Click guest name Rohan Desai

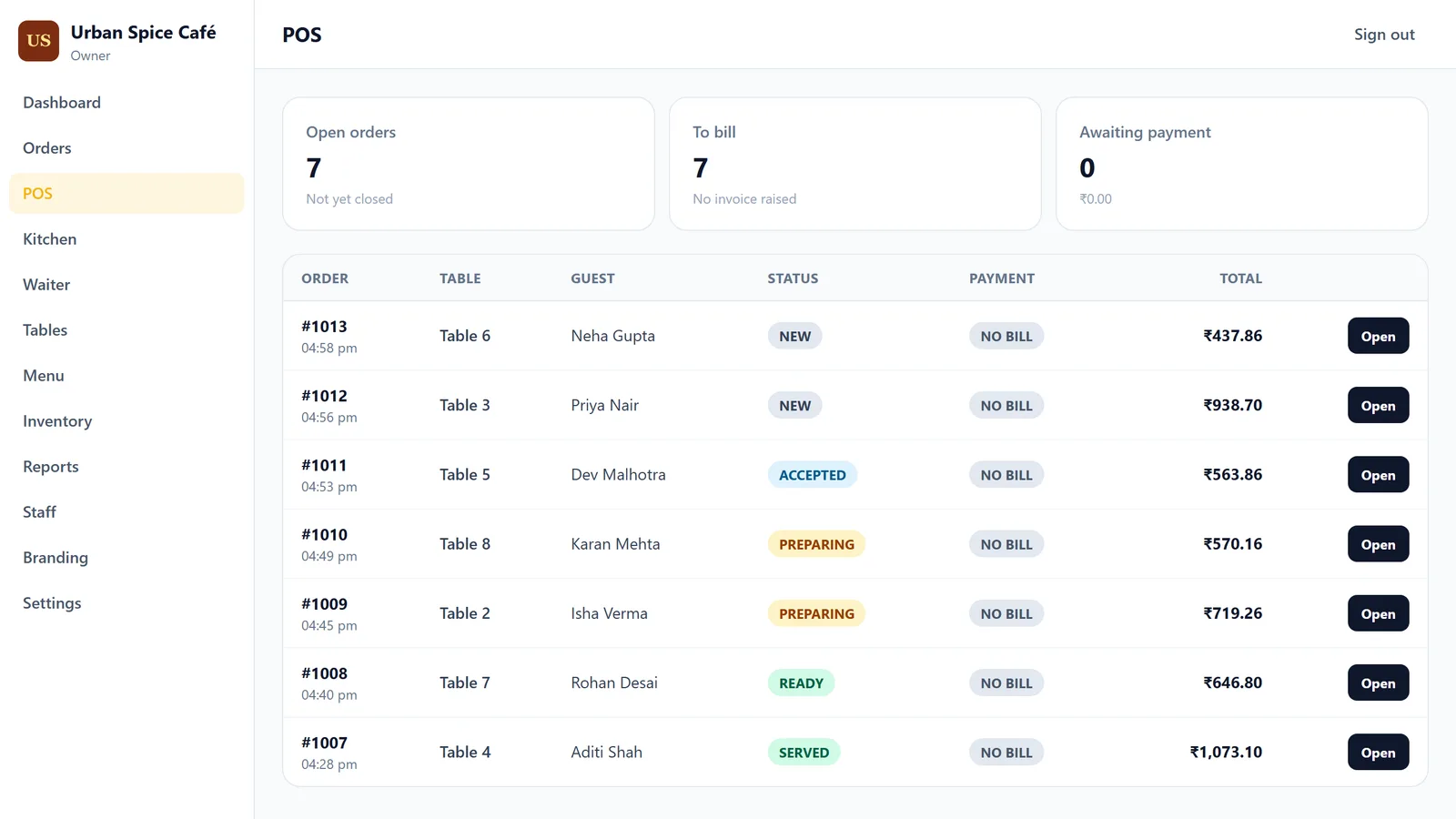pos(614,682)
